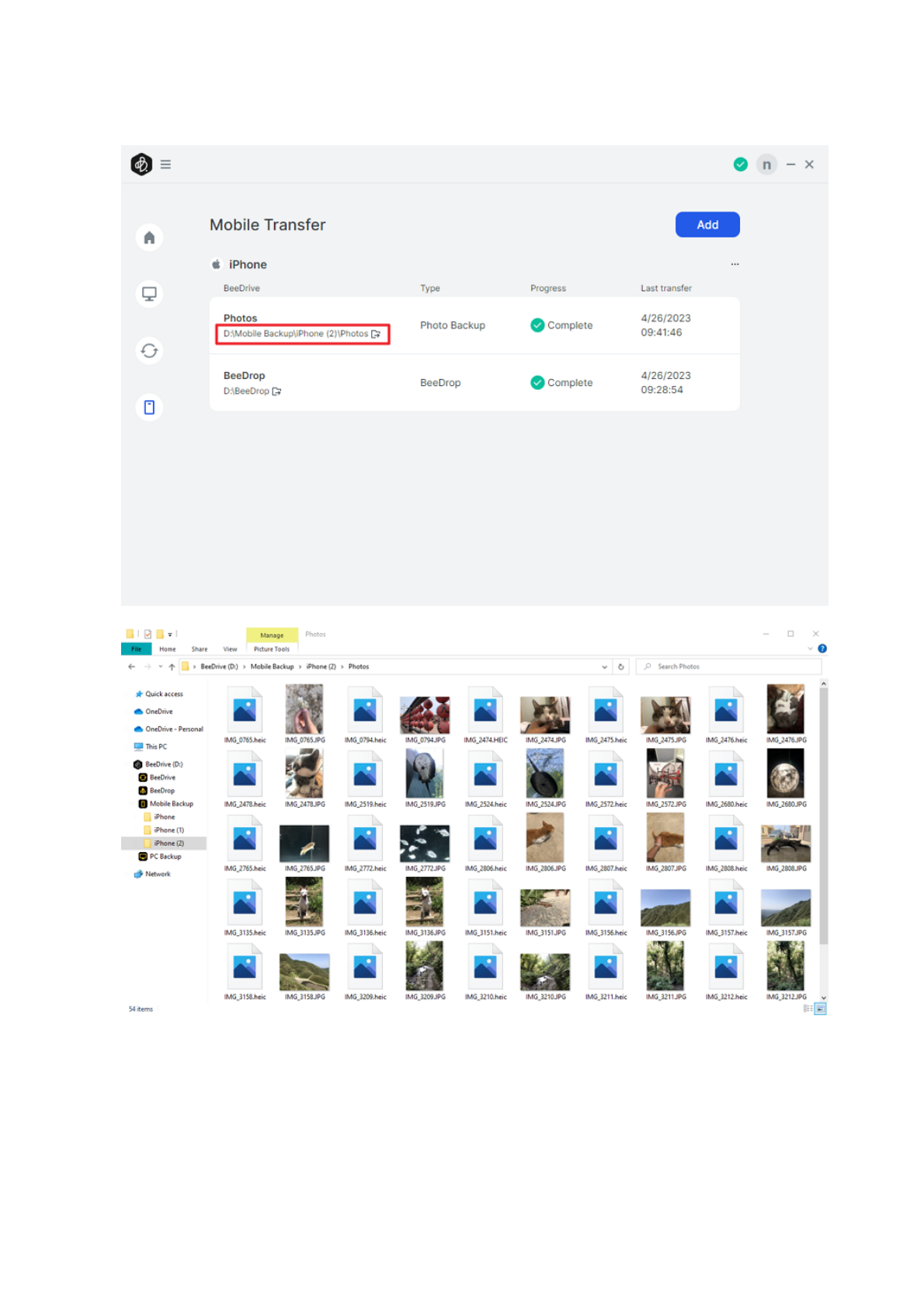Open the recent locations dropdown arrow
924x1308 pixels.
click(x=161, y=667)
